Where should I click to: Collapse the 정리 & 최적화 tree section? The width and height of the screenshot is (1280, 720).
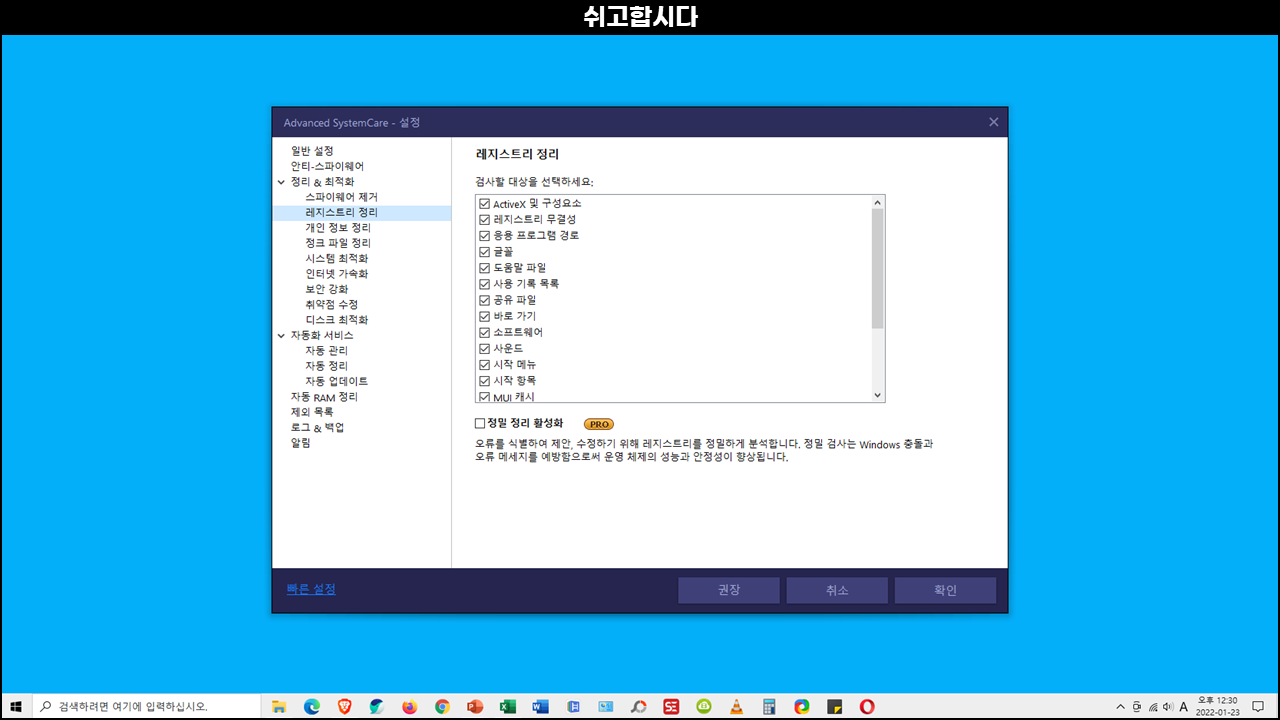tap(281, 182)
